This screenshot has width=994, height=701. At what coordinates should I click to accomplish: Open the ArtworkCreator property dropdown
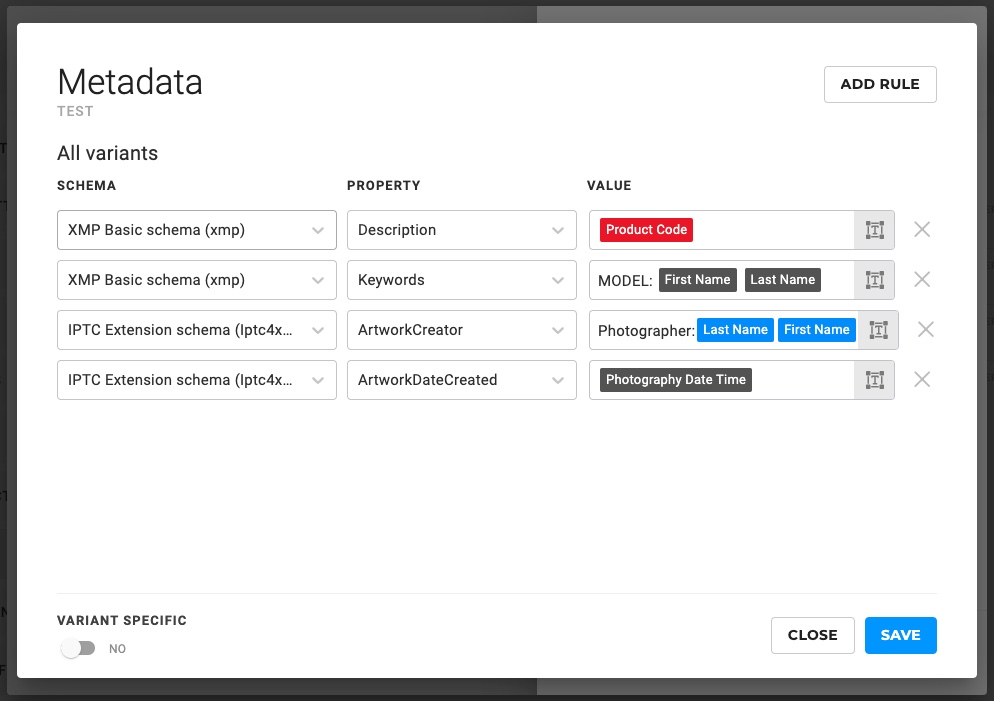[461, 330]
